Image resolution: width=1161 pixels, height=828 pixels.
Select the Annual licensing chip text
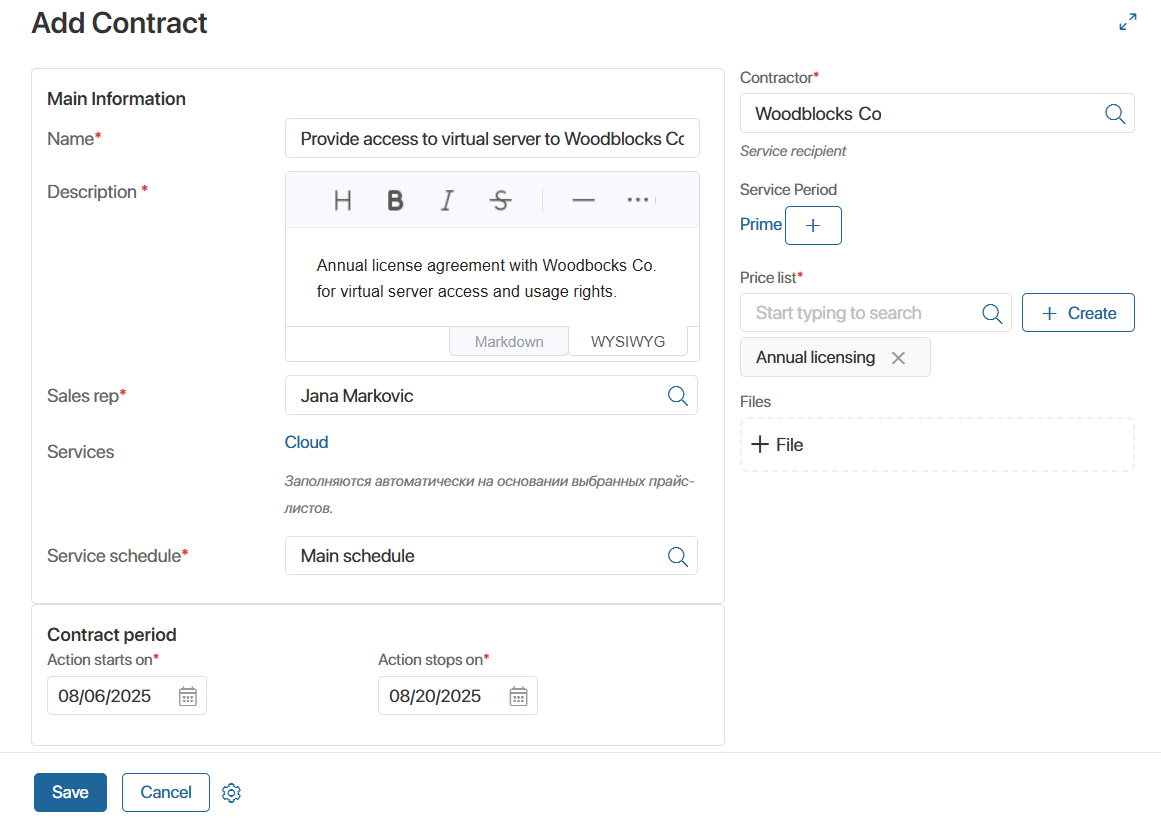815,358
